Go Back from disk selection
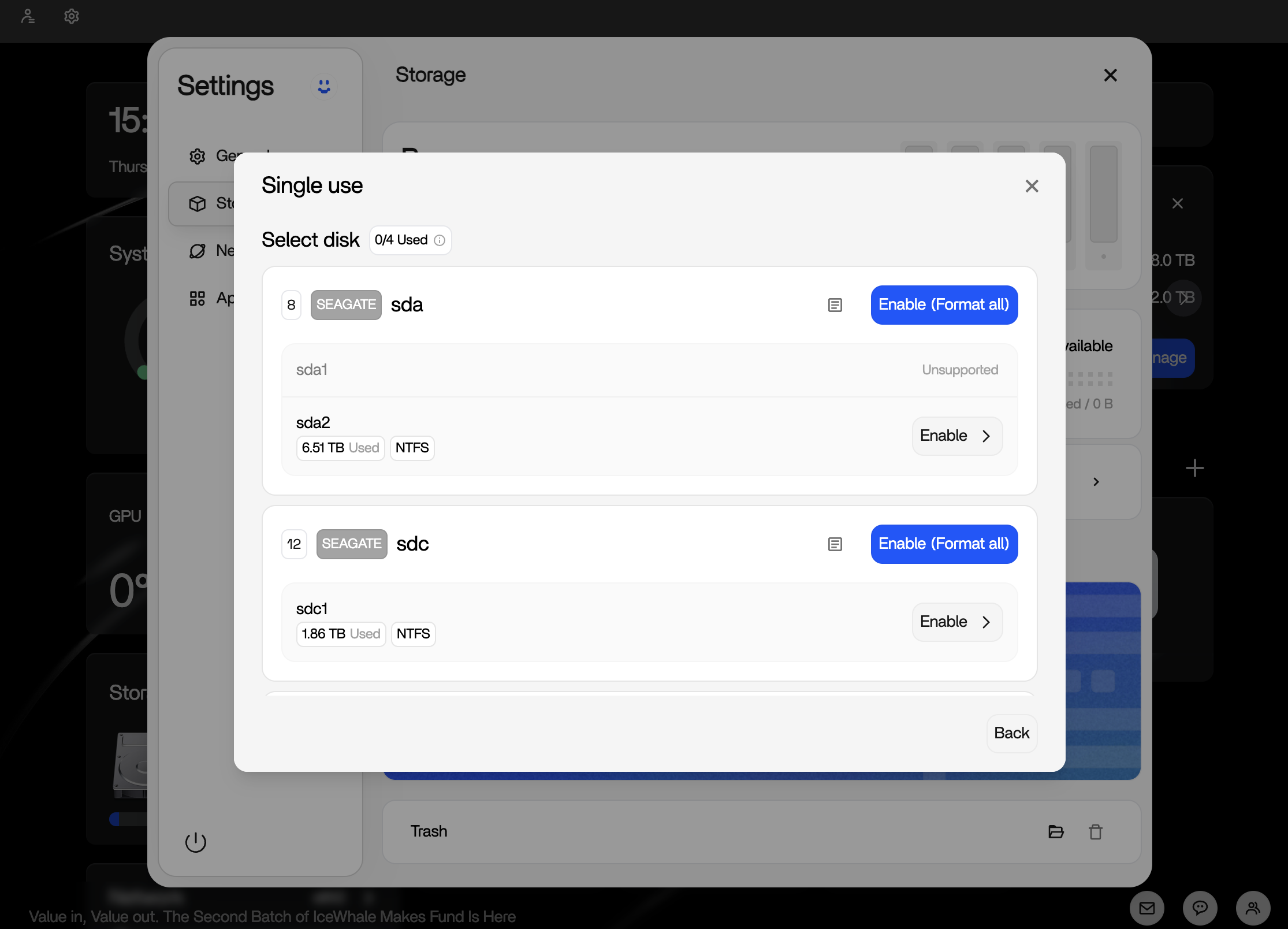The image size is (1288, 929). 1012,734
